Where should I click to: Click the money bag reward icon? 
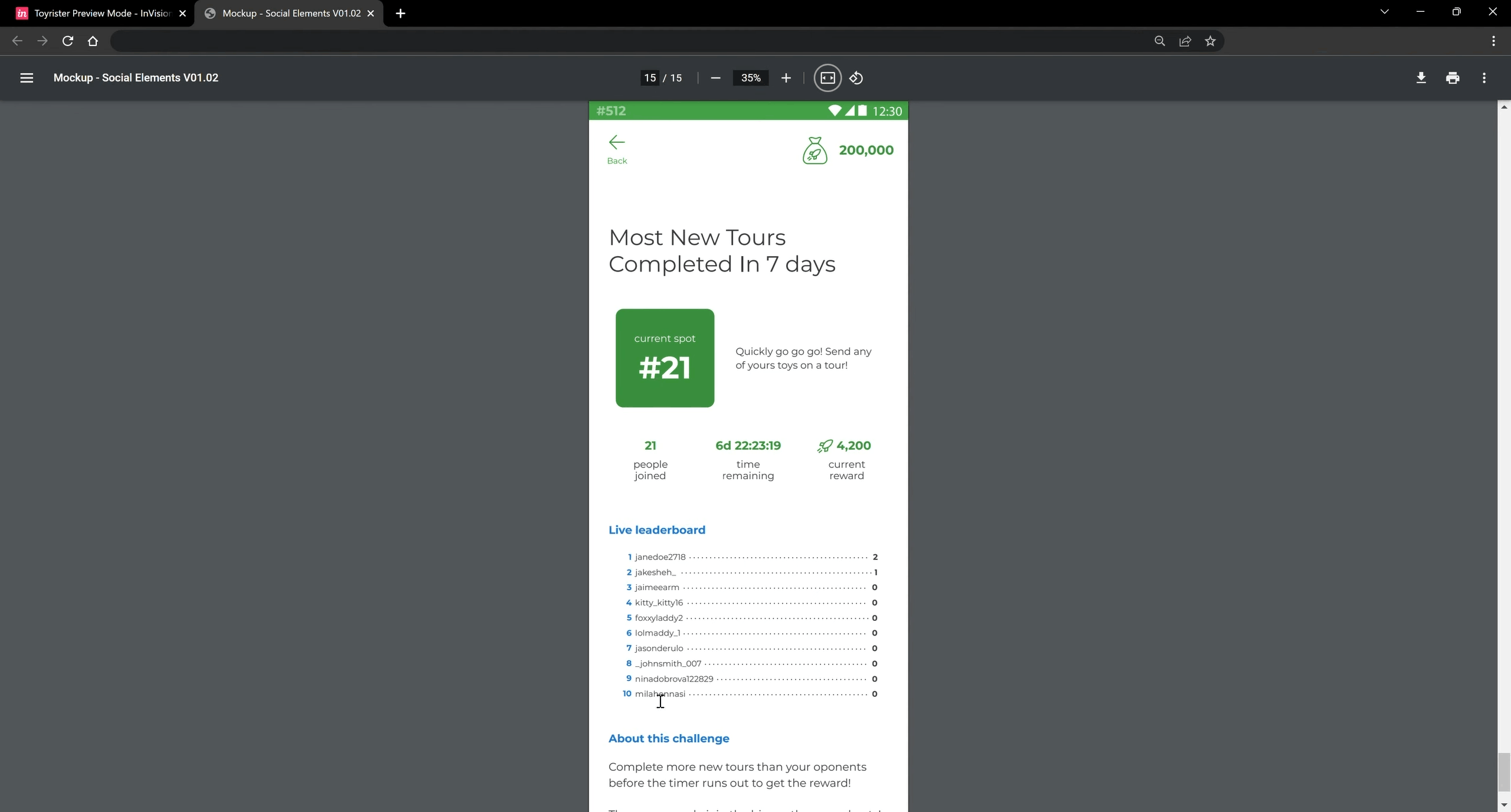pyautogui.click(x=815, y=150)
